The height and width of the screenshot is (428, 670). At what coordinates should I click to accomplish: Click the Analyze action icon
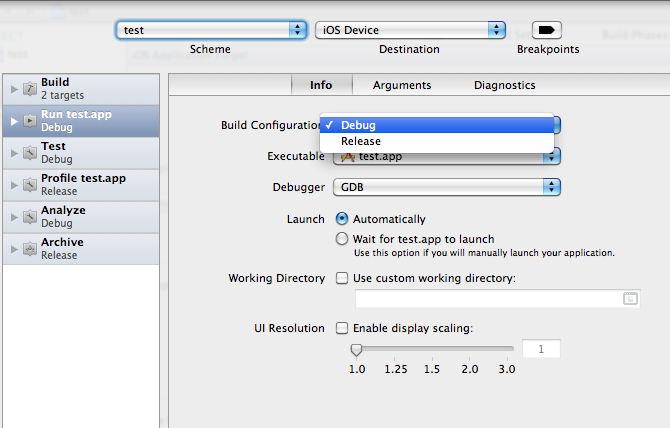tap(29, 217)
